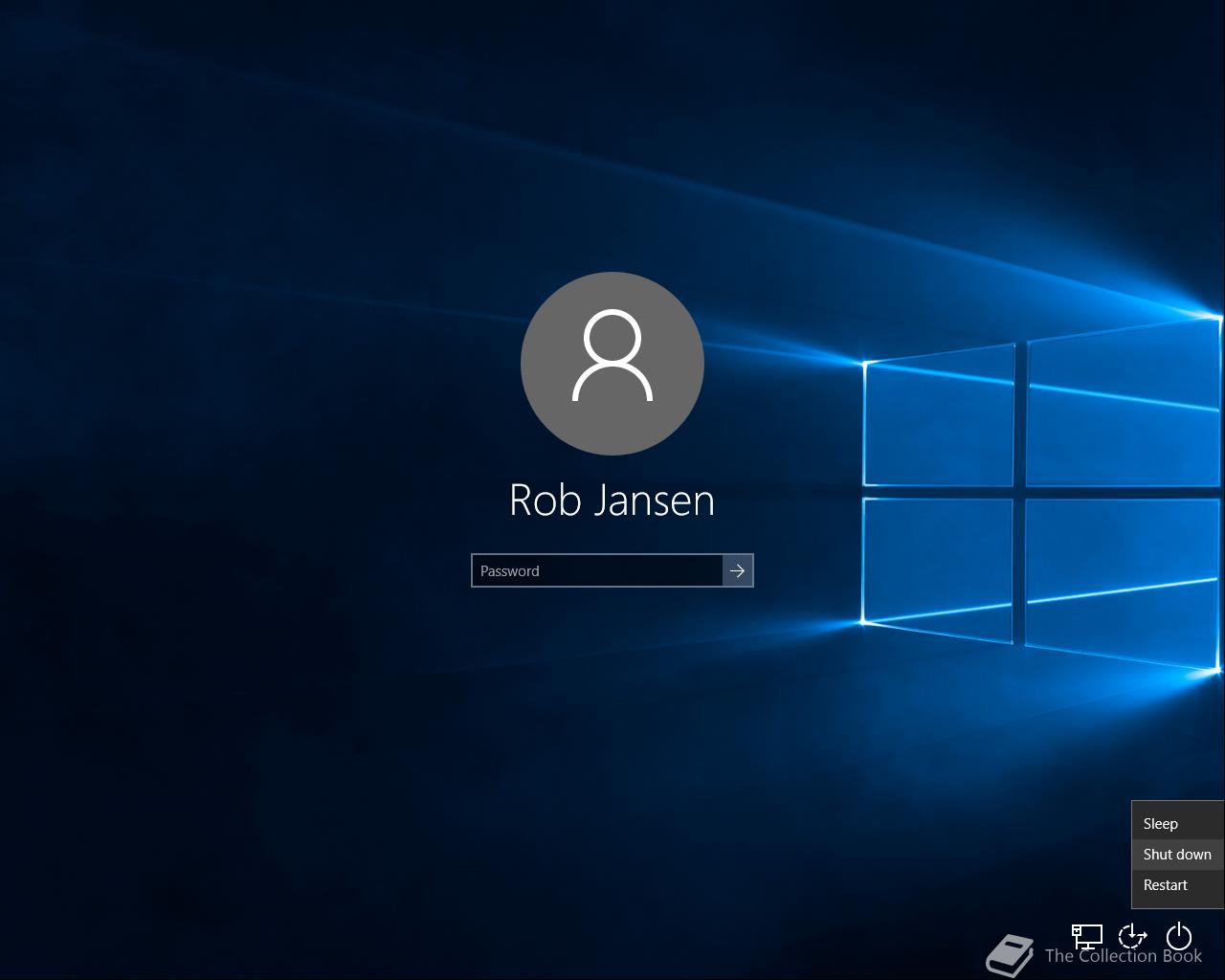Select Restart from the power menu

1178,885
